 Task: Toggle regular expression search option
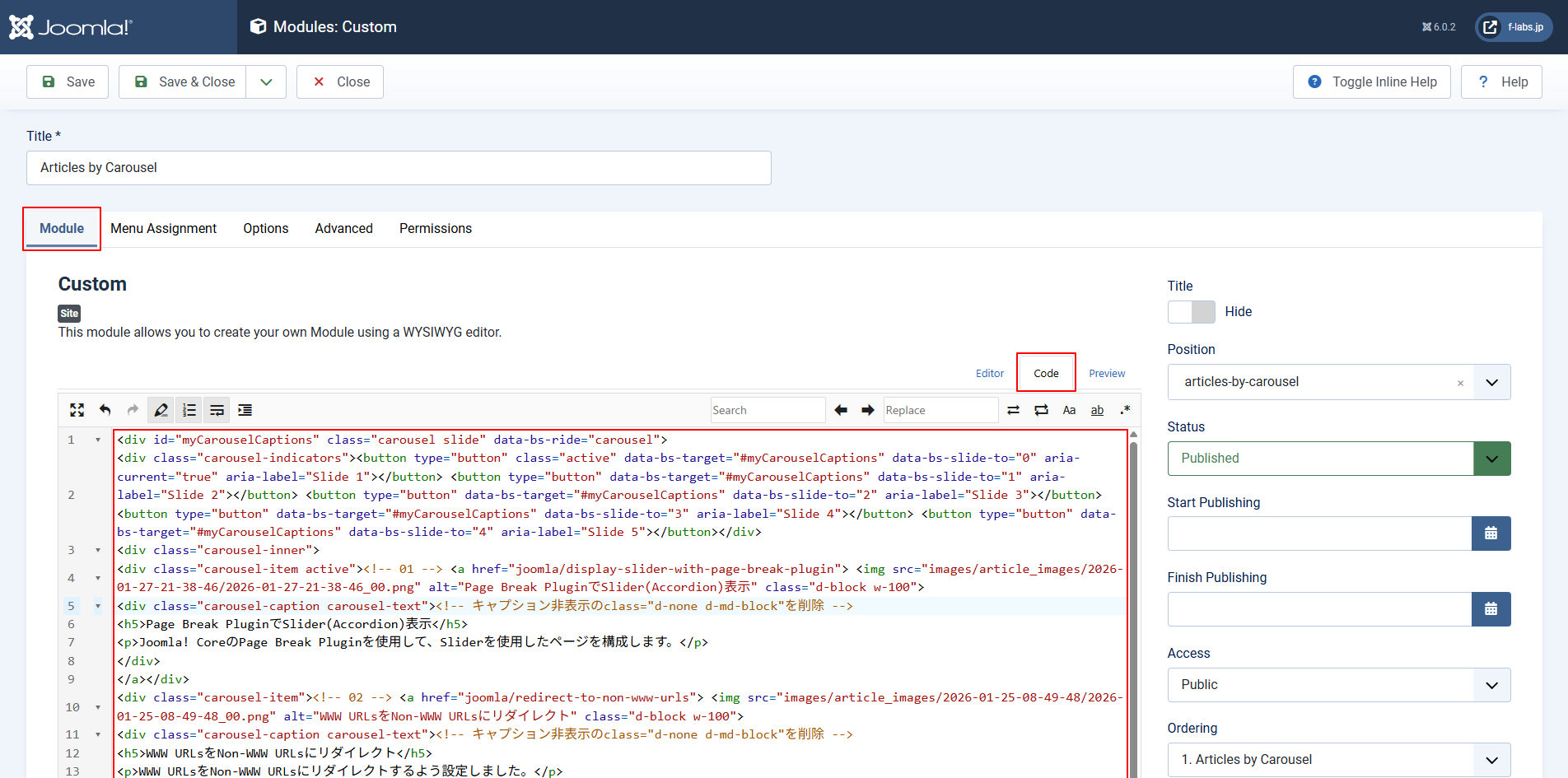coord(1125,410)
